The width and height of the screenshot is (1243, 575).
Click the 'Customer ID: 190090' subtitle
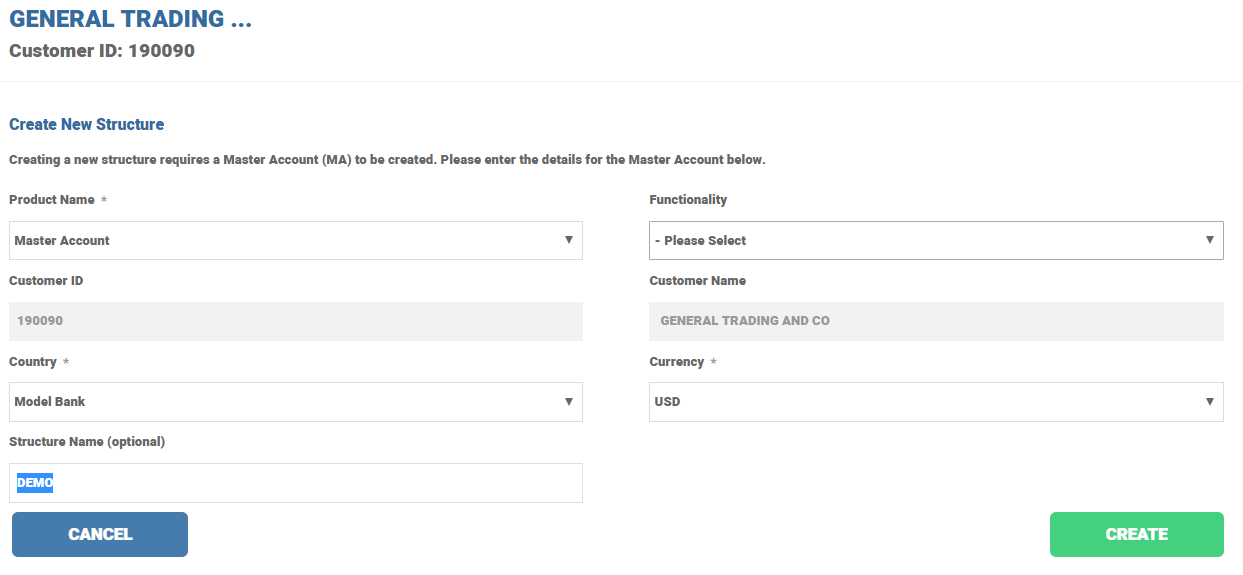(x=101, y=50)
